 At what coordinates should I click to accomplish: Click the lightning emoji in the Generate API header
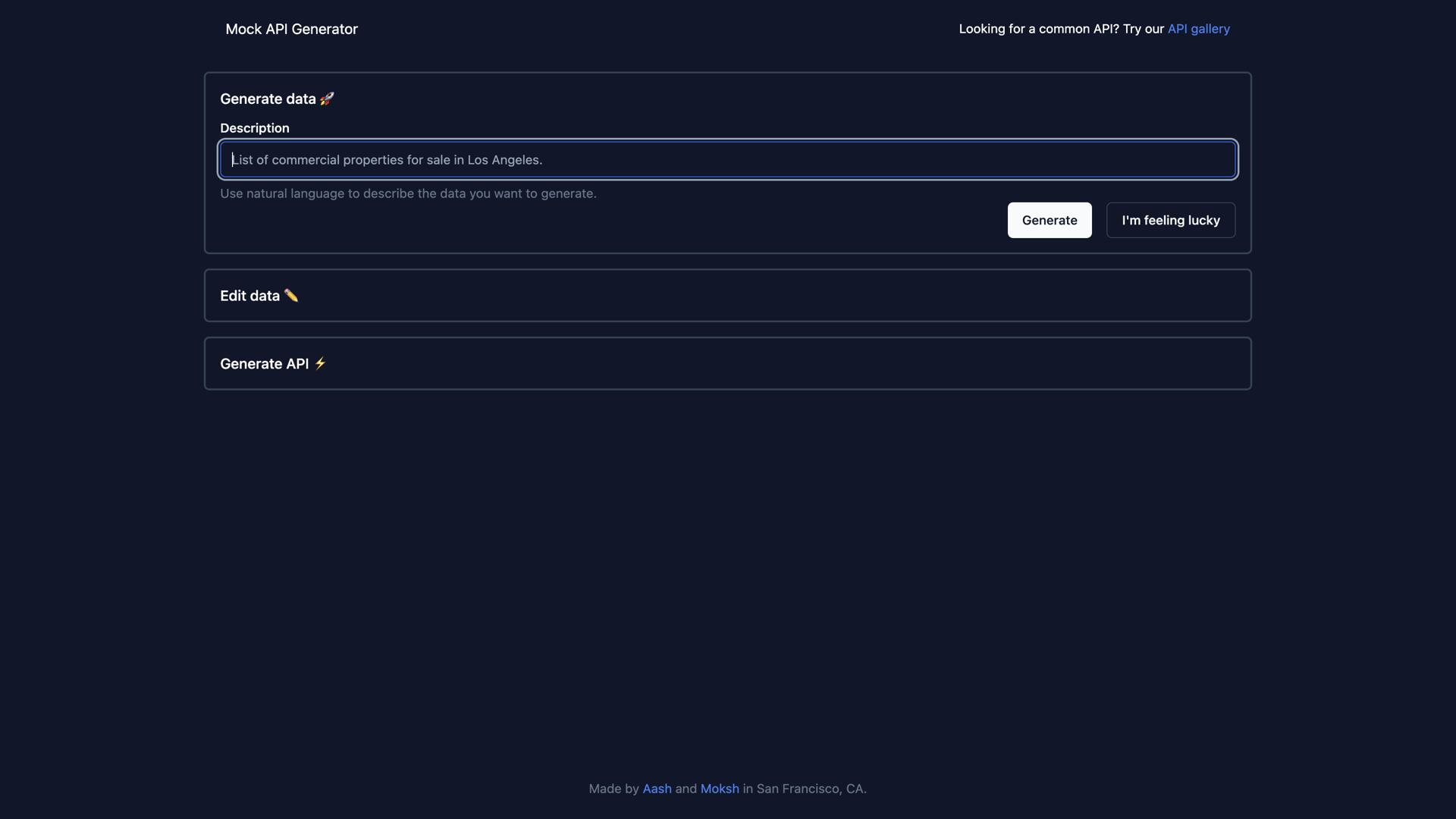320,363
